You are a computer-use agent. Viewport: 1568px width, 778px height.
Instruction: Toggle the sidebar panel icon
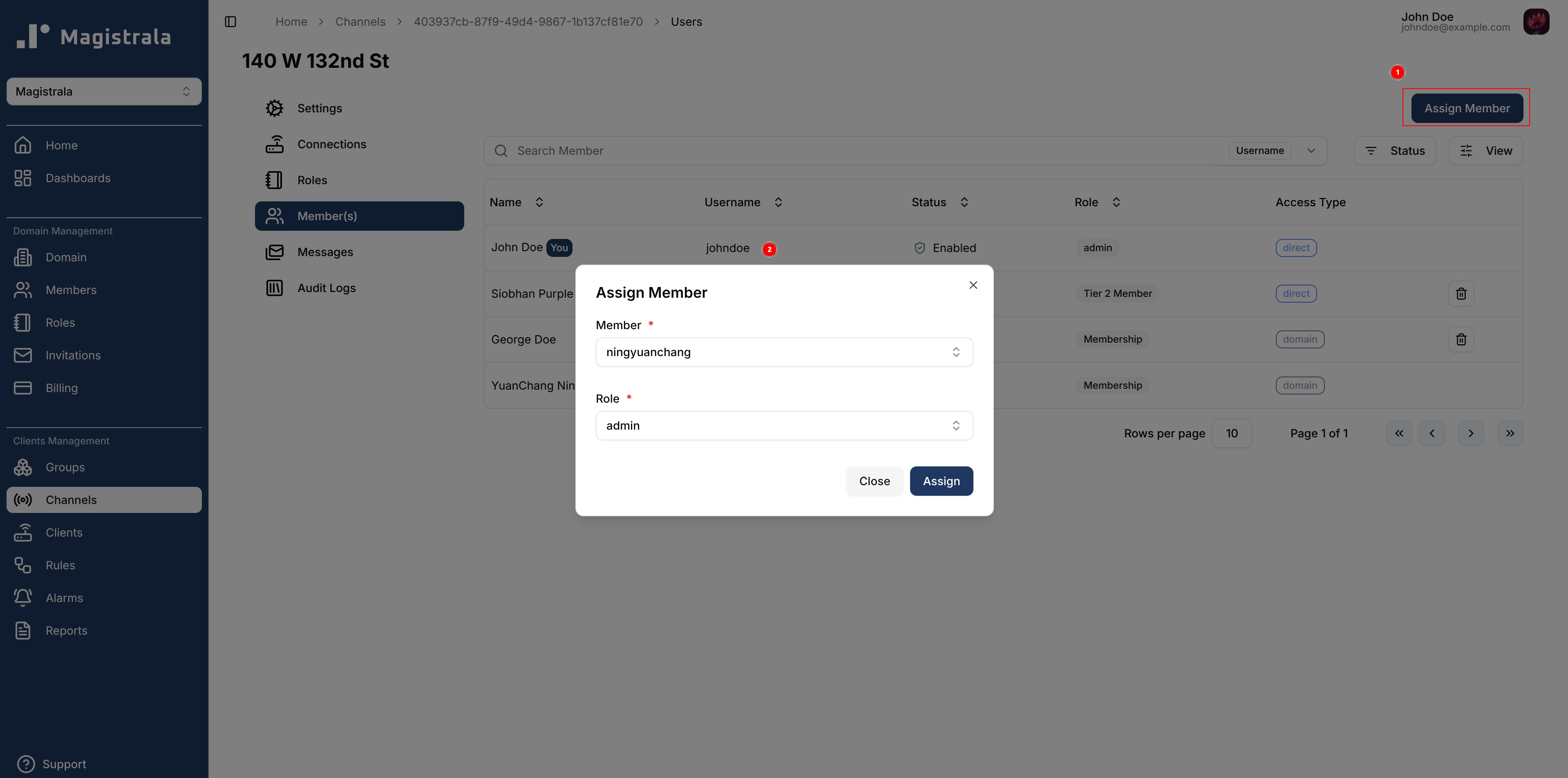pos(230,22)
